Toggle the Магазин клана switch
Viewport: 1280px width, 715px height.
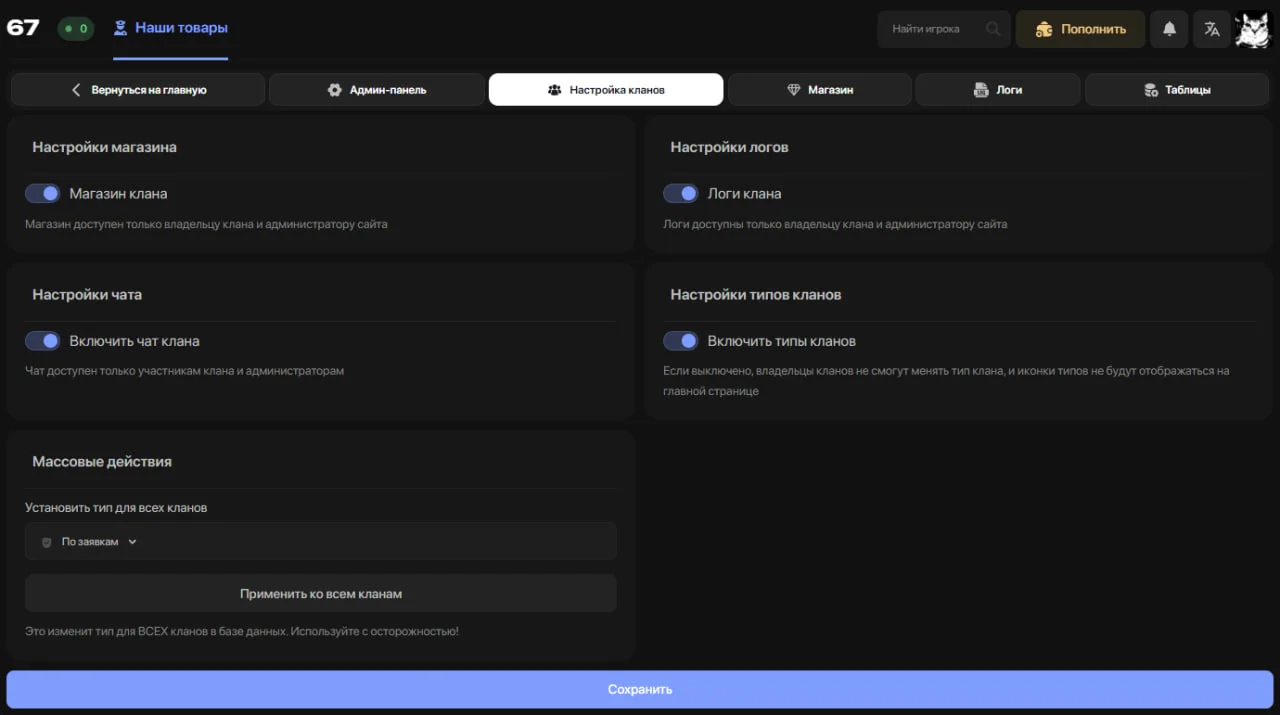(x=43, y=193)
